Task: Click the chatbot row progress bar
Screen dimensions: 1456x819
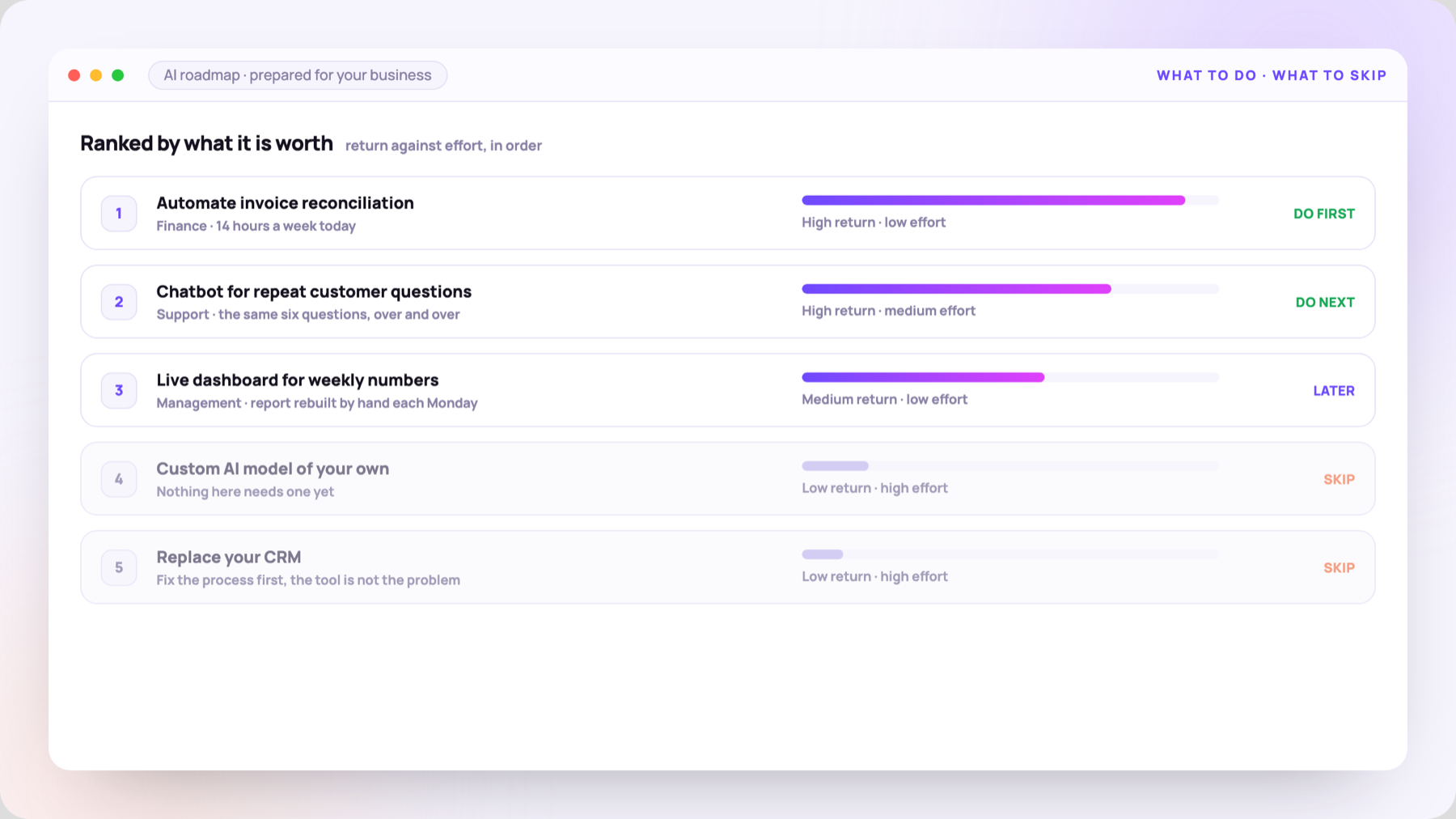Action: [x=1010, y=289]
